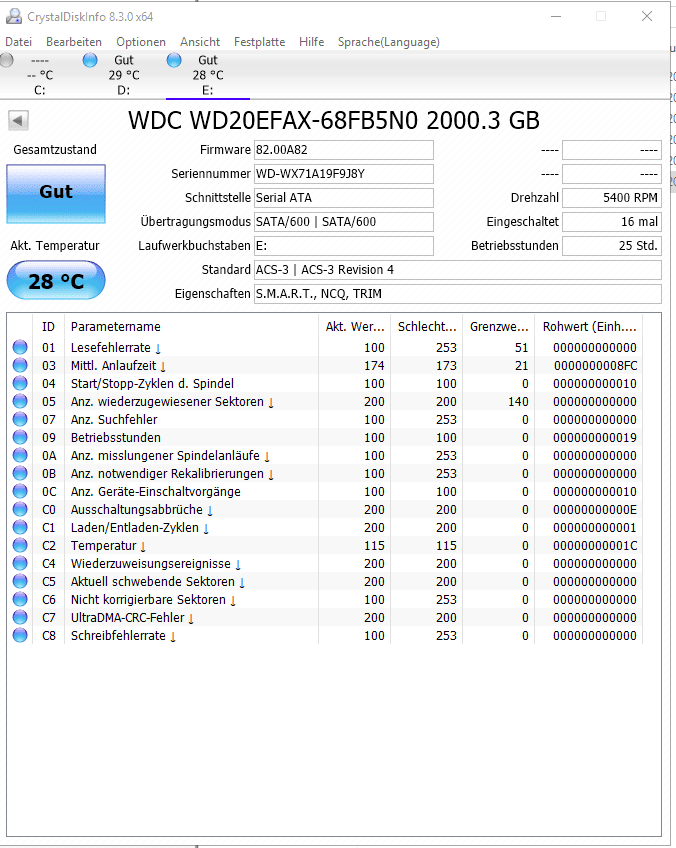Click the Übertragungsmodus field SATA/600

click(x=343, y=221)
